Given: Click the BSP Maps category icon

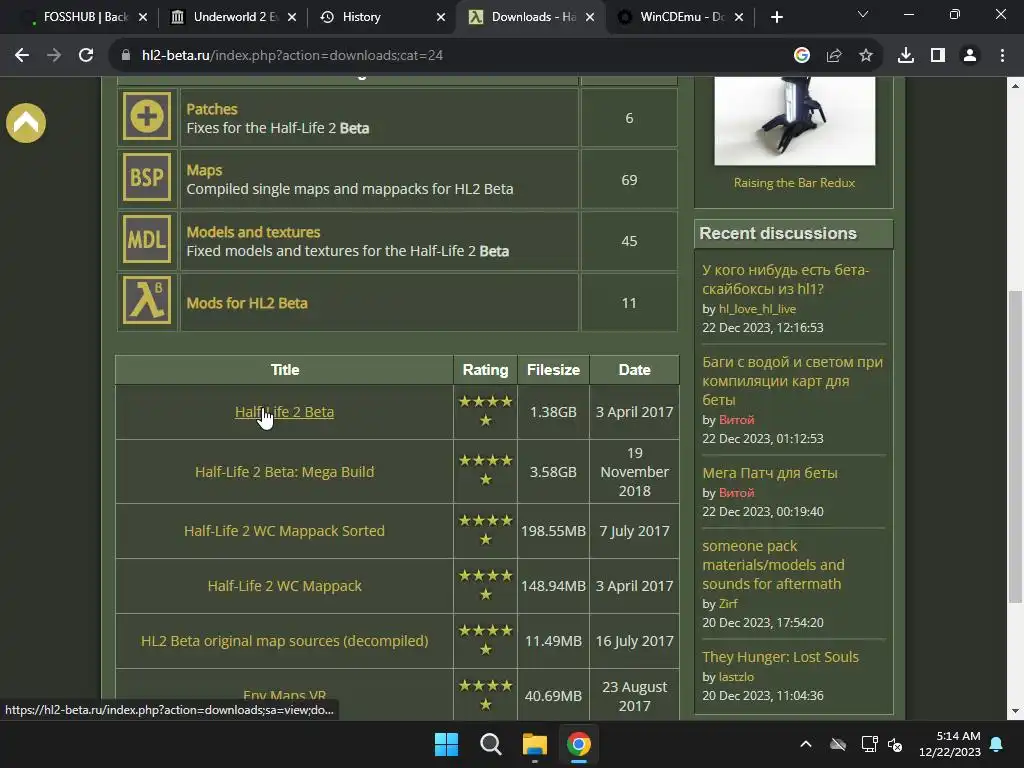Looking at the screenshot, I should (147, 178).
